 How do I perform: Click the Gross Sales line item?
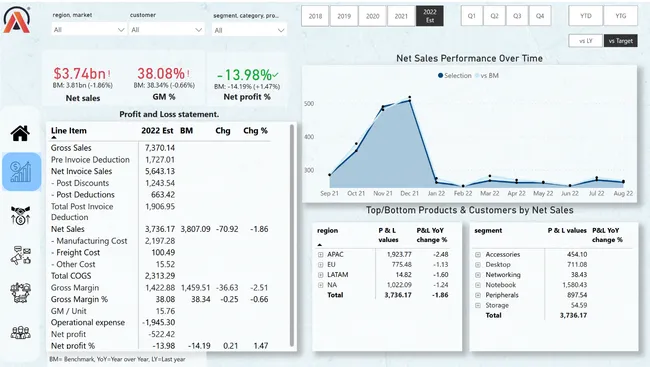point(71,148)
